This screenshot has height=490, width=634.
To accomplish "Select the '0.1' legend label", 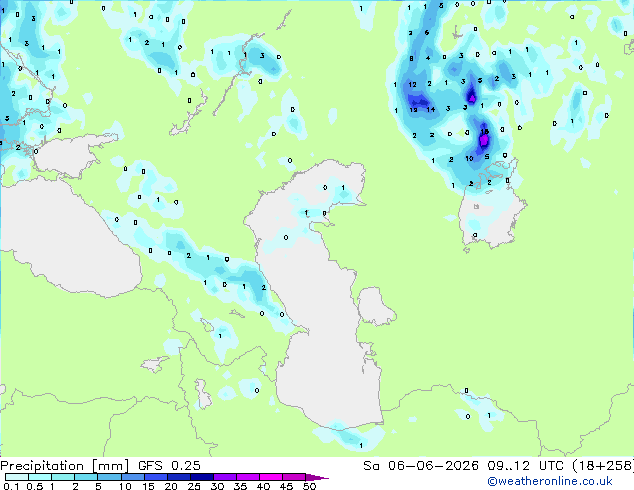I will coord(11,486).
